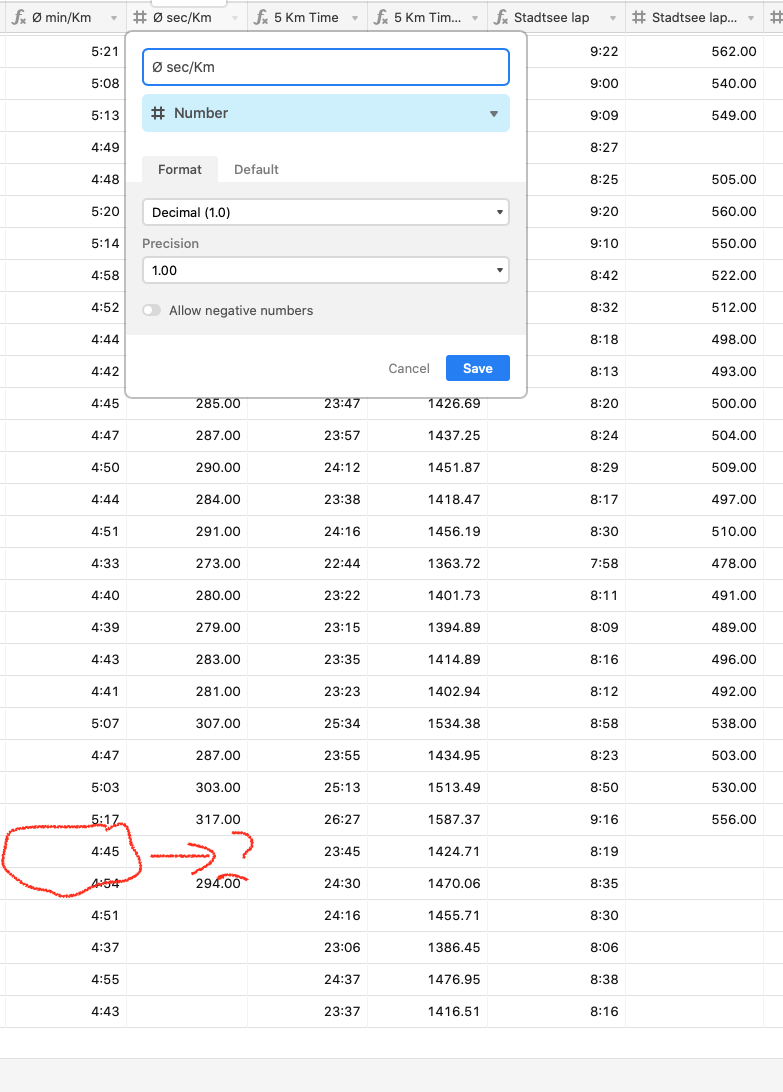This screenshot has width=783, height=1092.
Task: Select cell with value 317.00
Action: click(187, 819)
